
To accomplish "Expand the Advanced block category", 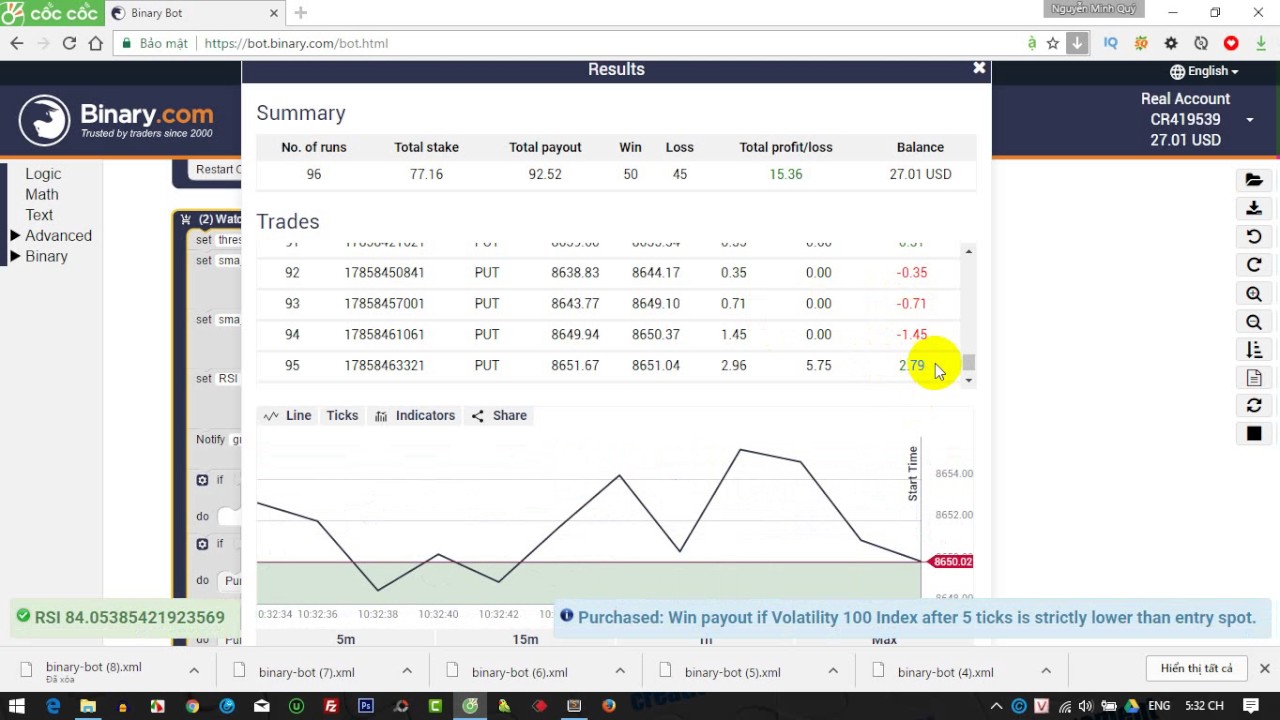I will [x=51, y=235].
